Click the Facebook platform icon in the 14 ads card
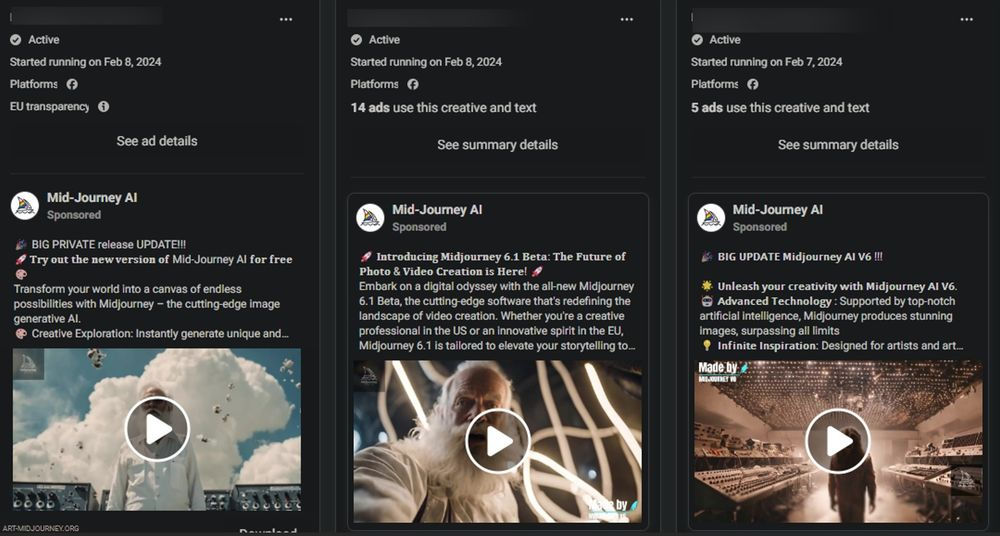The height and width of the screenshot is (536, 1000). tap(411, 85)
